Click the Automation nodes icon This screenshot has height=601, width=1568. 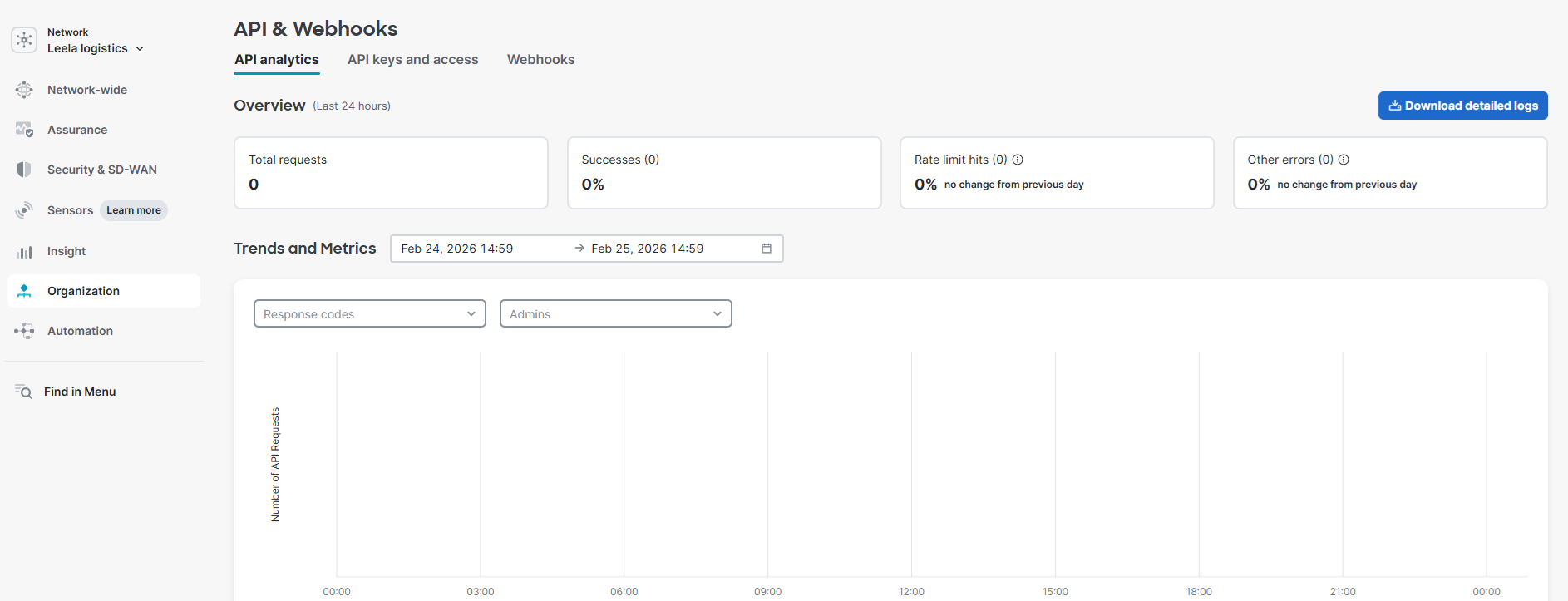24,331
